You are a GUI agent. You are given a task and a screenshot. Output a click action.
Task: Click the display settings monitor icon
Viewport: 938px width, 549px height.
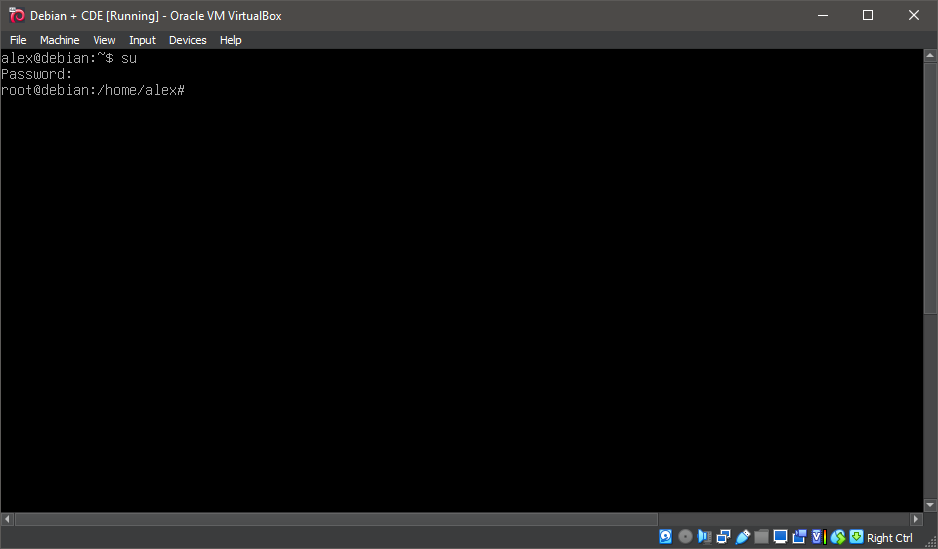780,537
